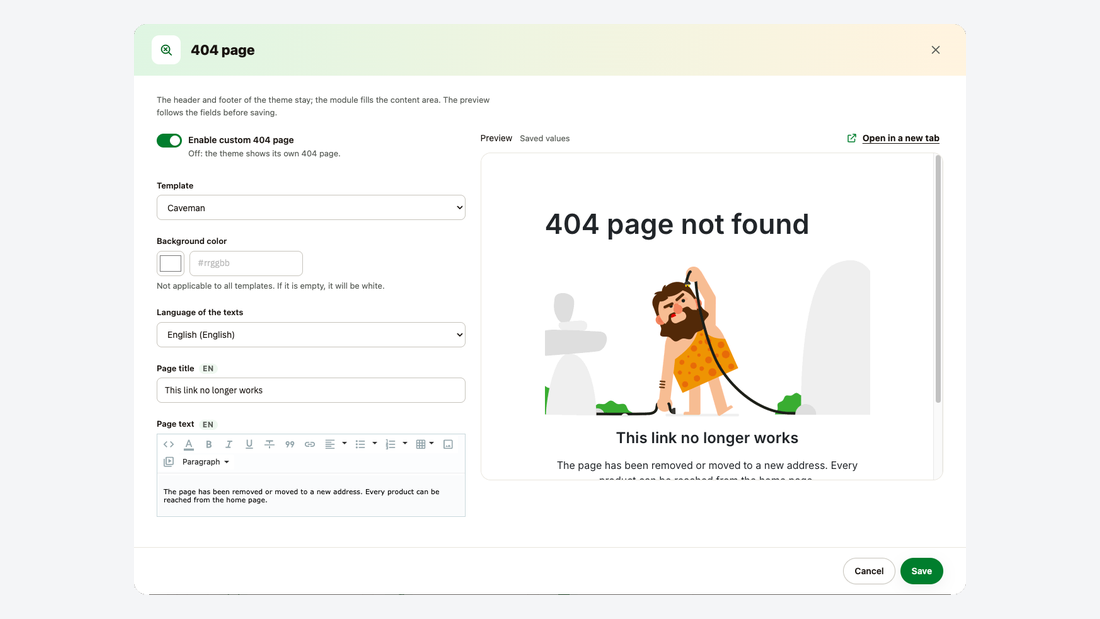Click the 404 page magnifier icon in header

pyautogui.click(x=166, y=50)
